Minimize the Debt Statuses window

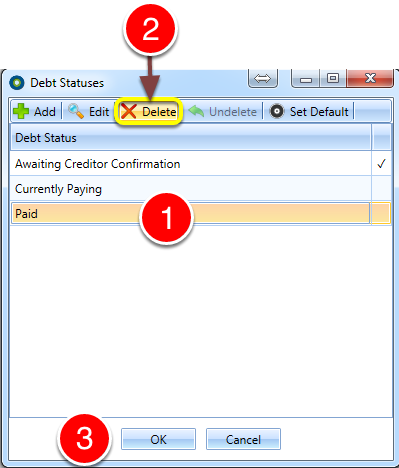click(x=306, y=79)
